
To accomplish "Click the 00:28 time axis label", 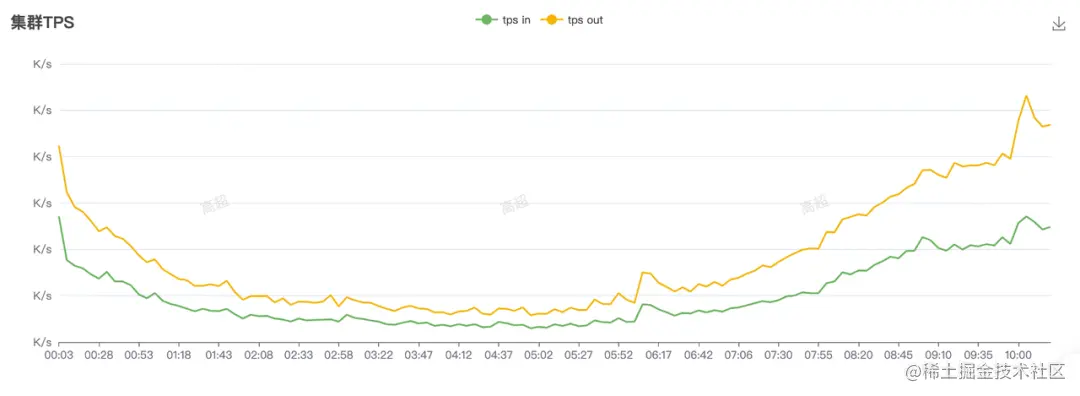I will (99, 355).
